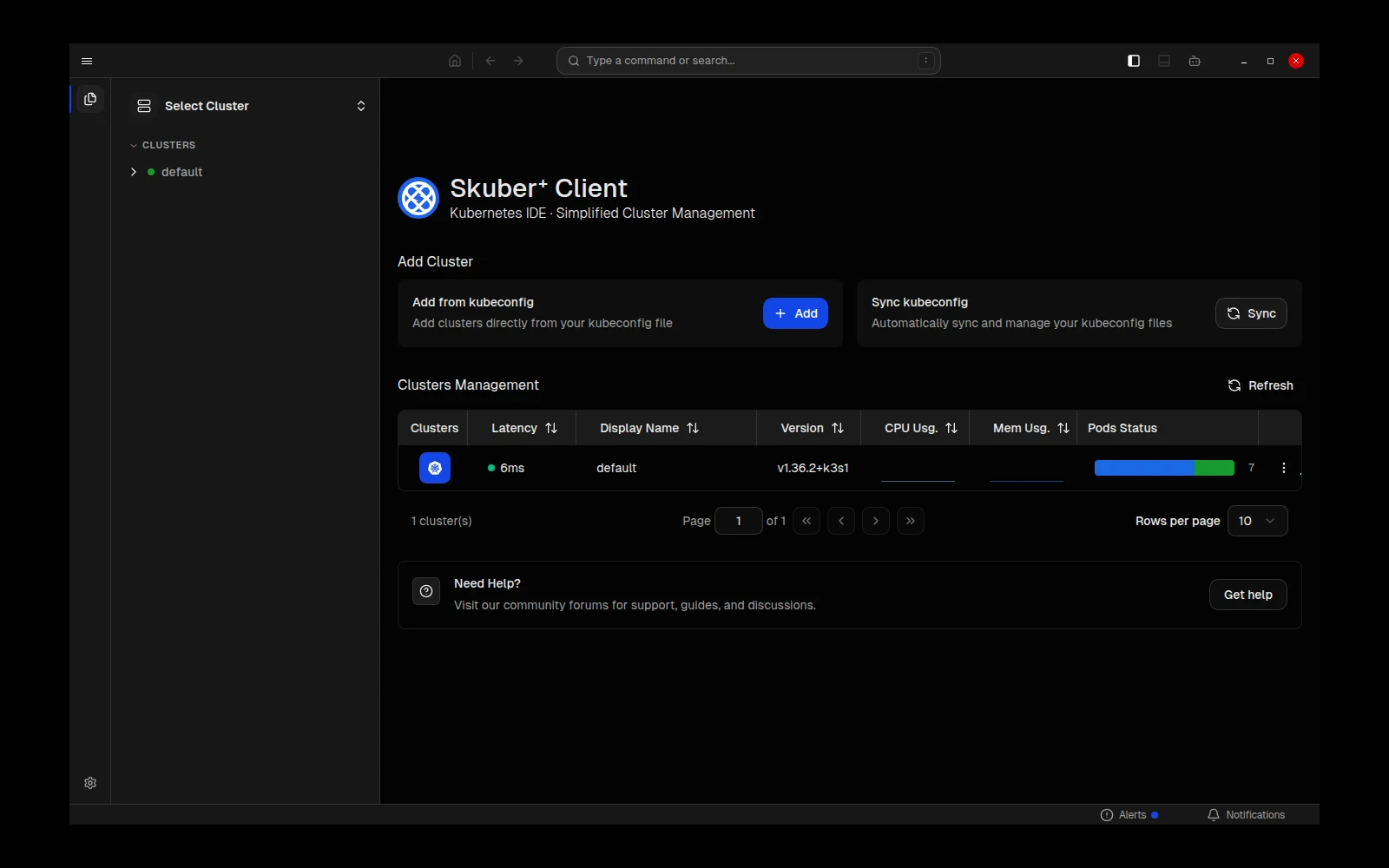The image size is (1389, 868).
Task: Open the explorer icon in activity bar
Action: point(90,99)
